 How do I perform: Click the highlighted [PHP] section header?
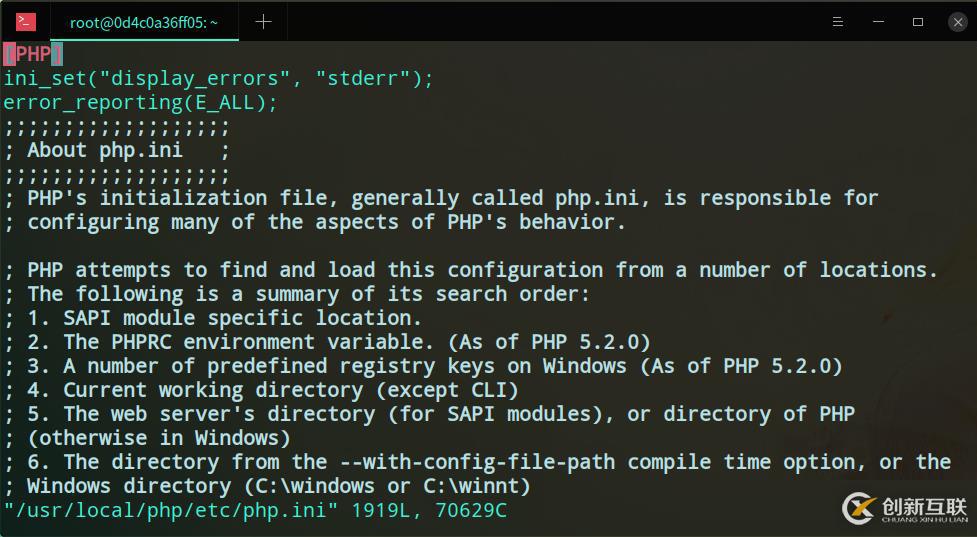click(x=33, y=54)
